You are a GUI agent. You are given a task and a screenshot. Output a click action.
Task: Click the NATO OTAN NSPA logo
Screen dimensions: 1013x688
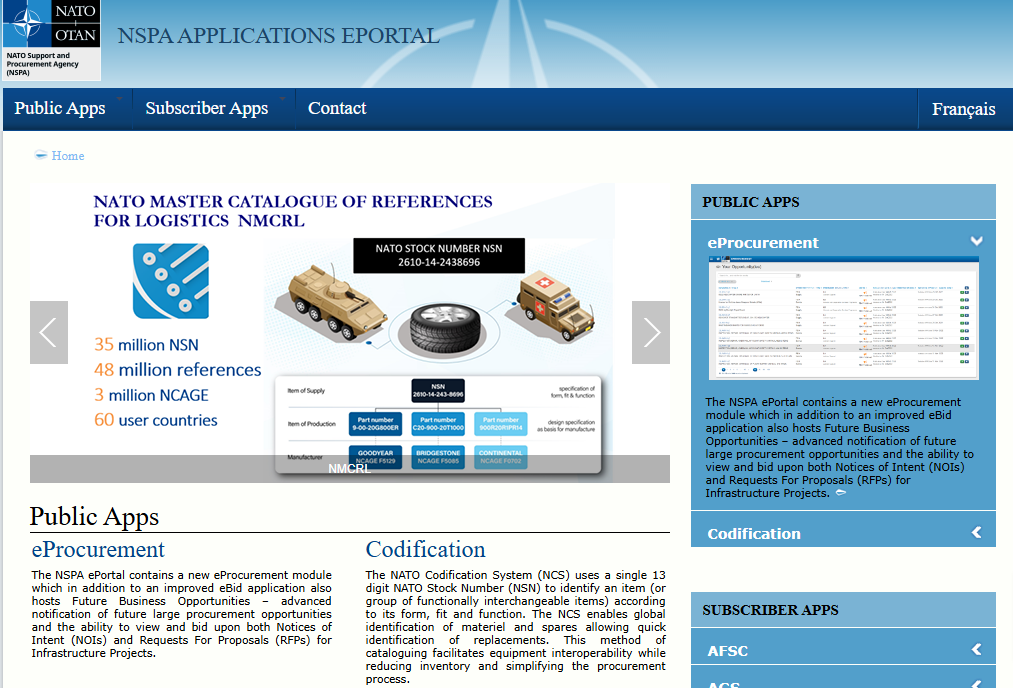(x=52, y=40)
